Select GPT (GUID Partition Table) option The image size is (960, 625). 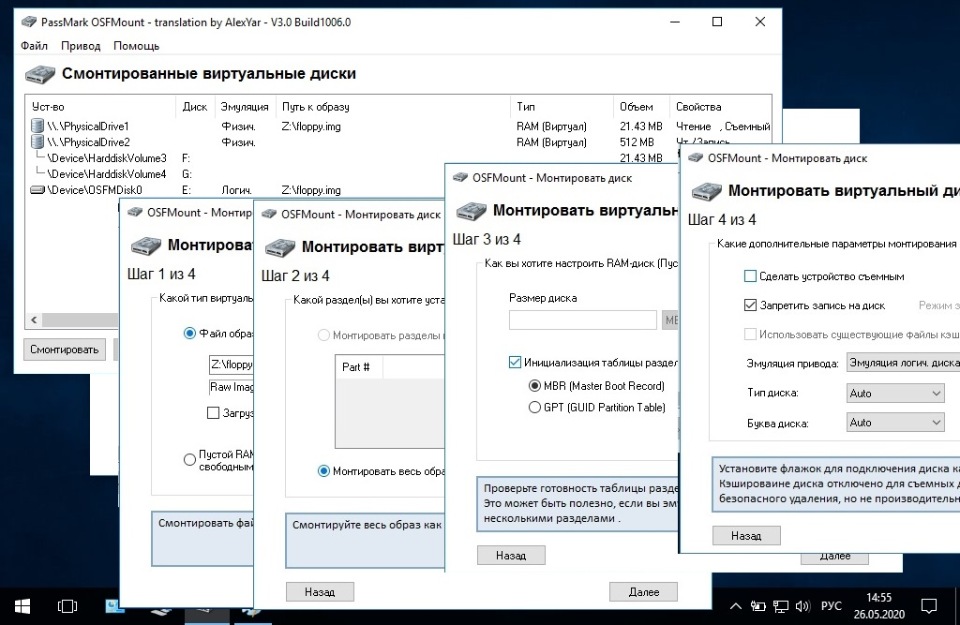[x=534, y=407]
